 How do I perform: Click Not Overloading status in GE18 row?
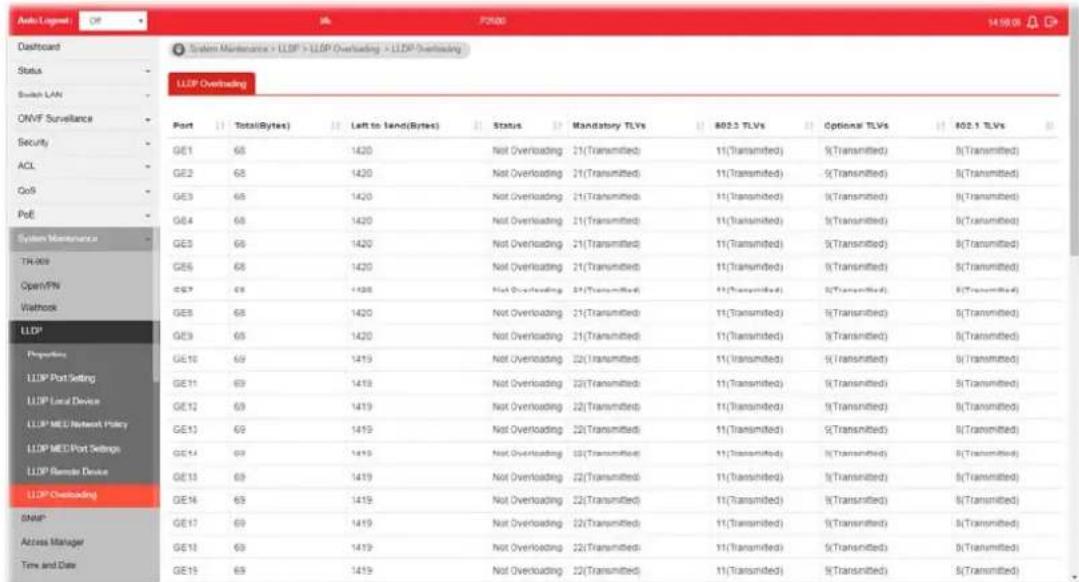click(x=527, y=548)
